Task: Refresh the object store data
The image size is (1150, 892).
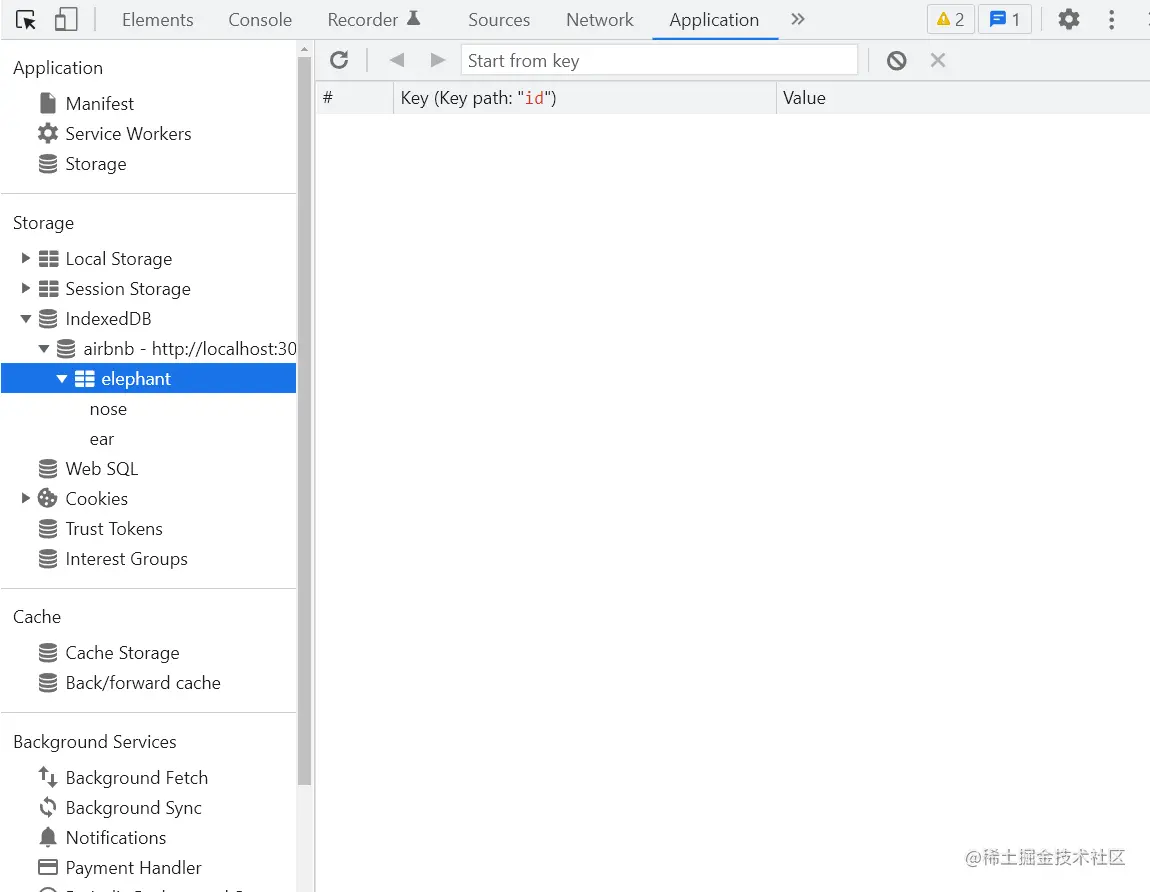Action: [x=339, y=60]
